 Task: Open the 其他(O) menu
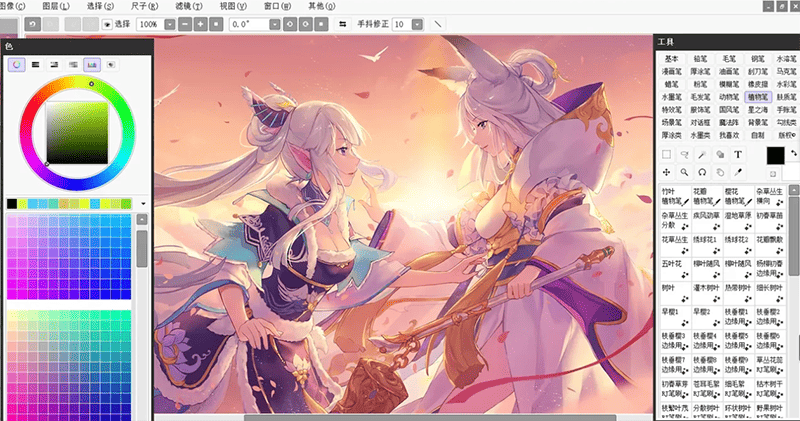(322, 6)
